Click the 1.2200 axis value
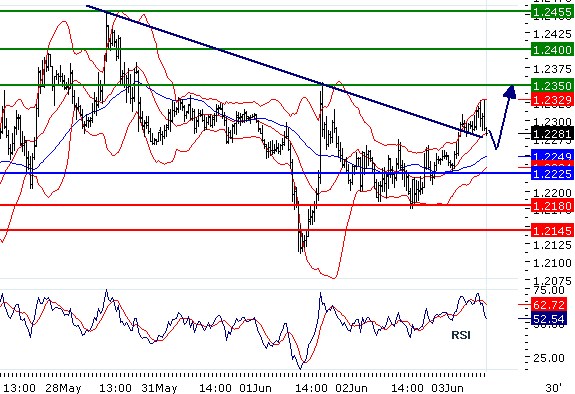 552,192
